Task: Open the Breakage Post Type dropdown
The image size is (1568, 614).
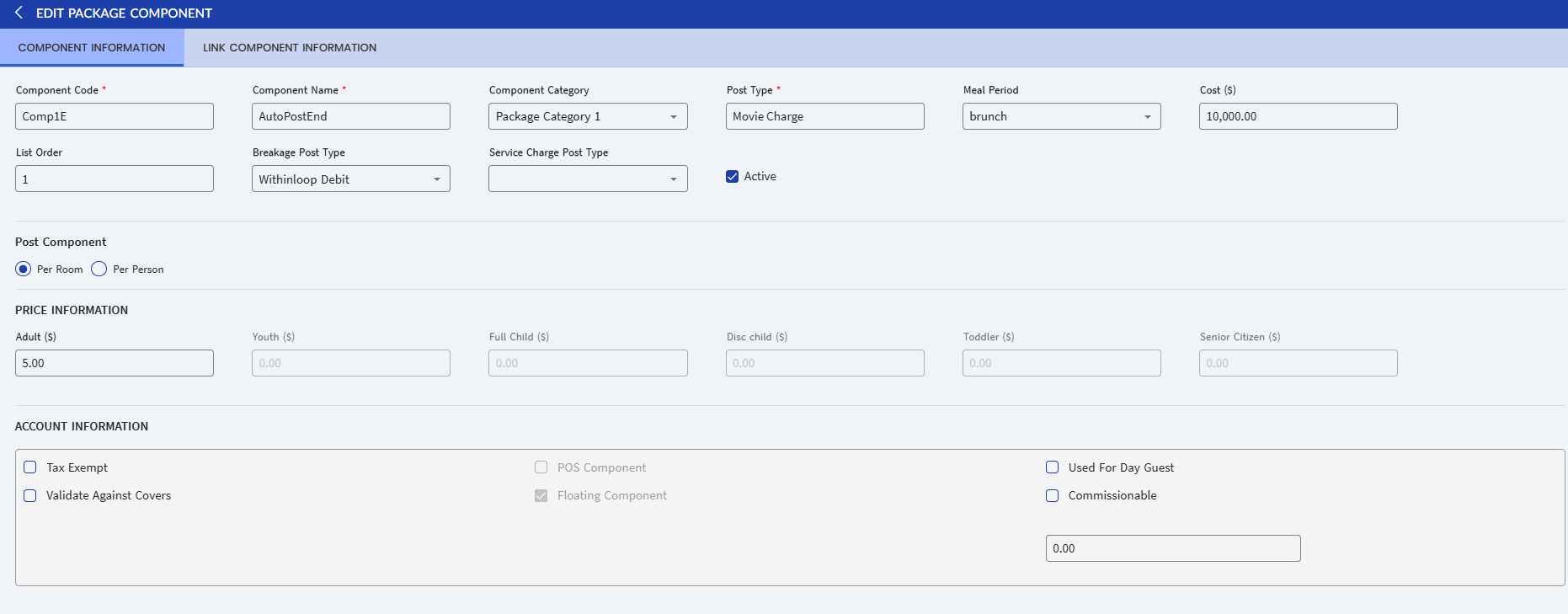Action: tap(350, 179)
